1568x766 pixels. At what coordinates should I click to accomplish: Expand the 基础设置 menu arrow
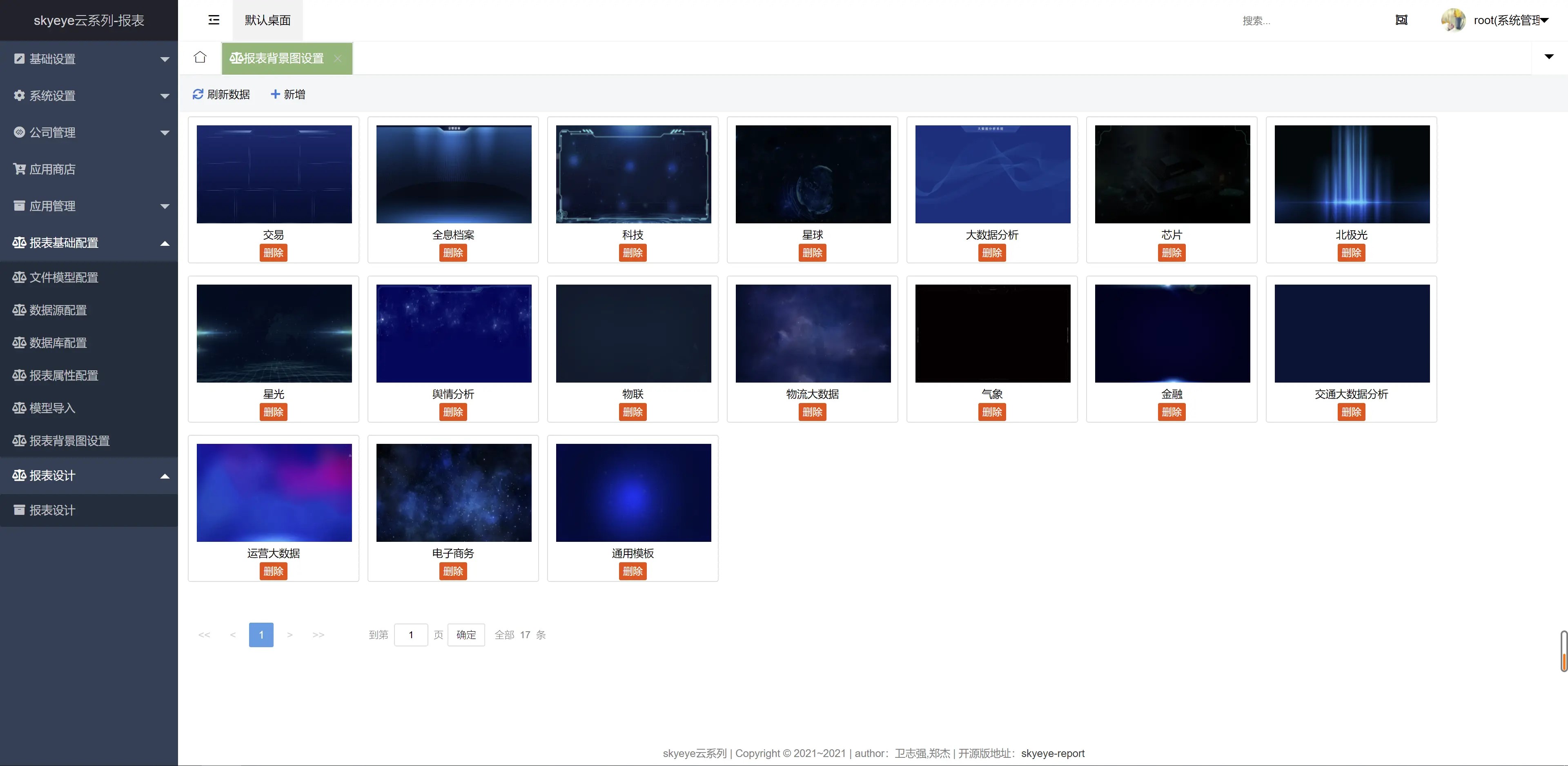pos(164,59)
